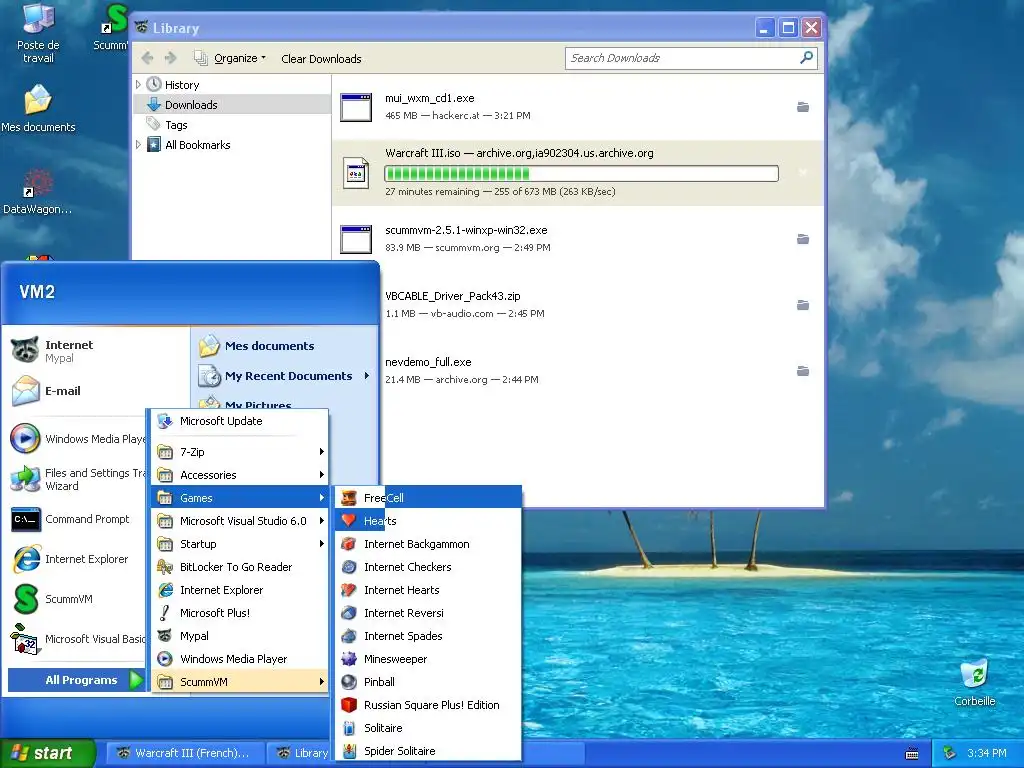Expand the ScummVM programs submenu
This screenshot has height=768, width=1024.
click(x=240, y=682)
